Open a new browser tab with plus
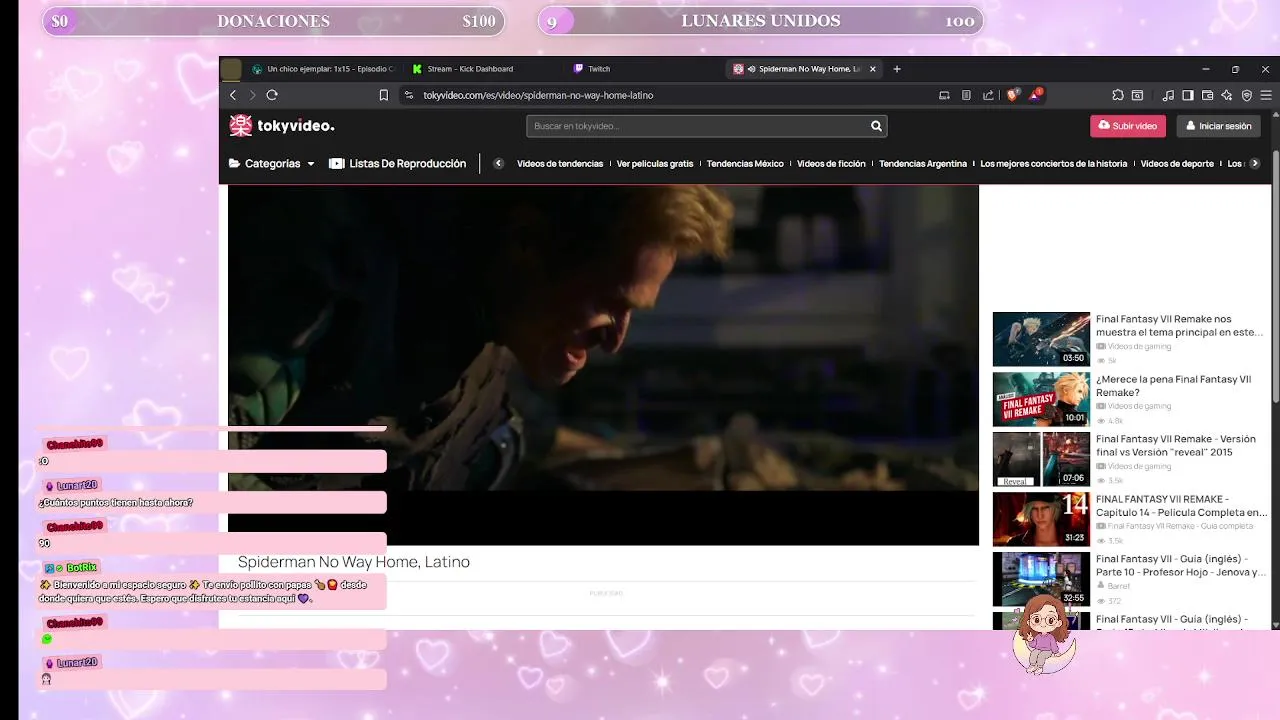The height and width of the screenshot is (720, 1280). [x=897, y=69]
